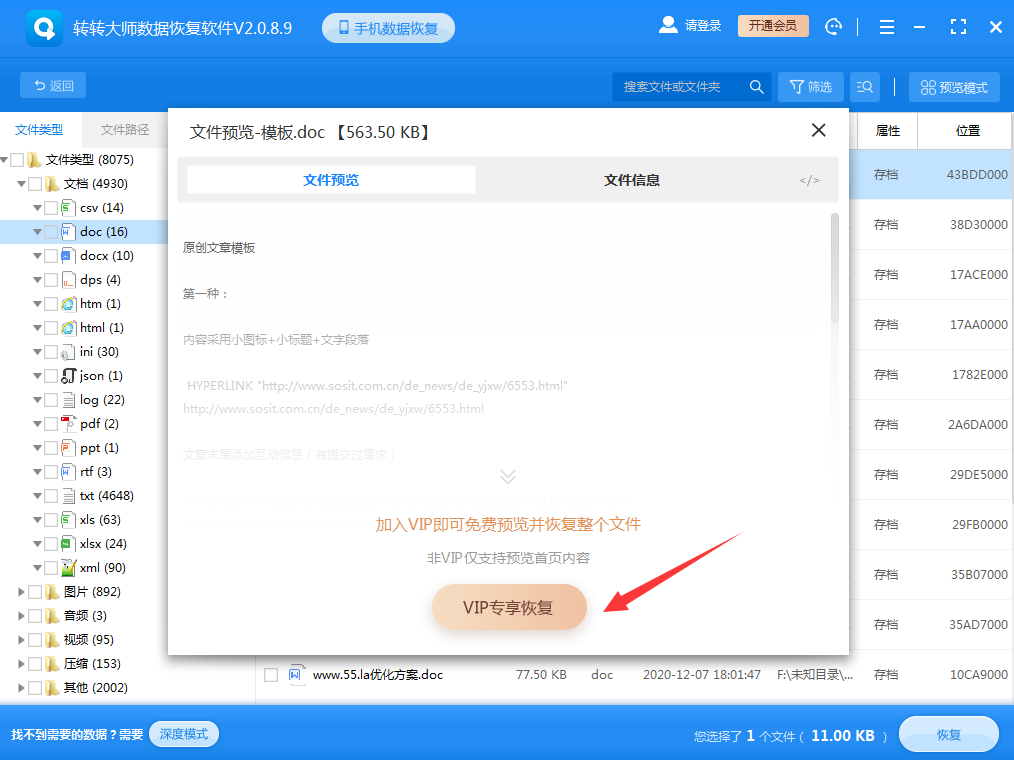
Task: Expand the 其他 (2002) folder
Action: click(x=21, y=687)
